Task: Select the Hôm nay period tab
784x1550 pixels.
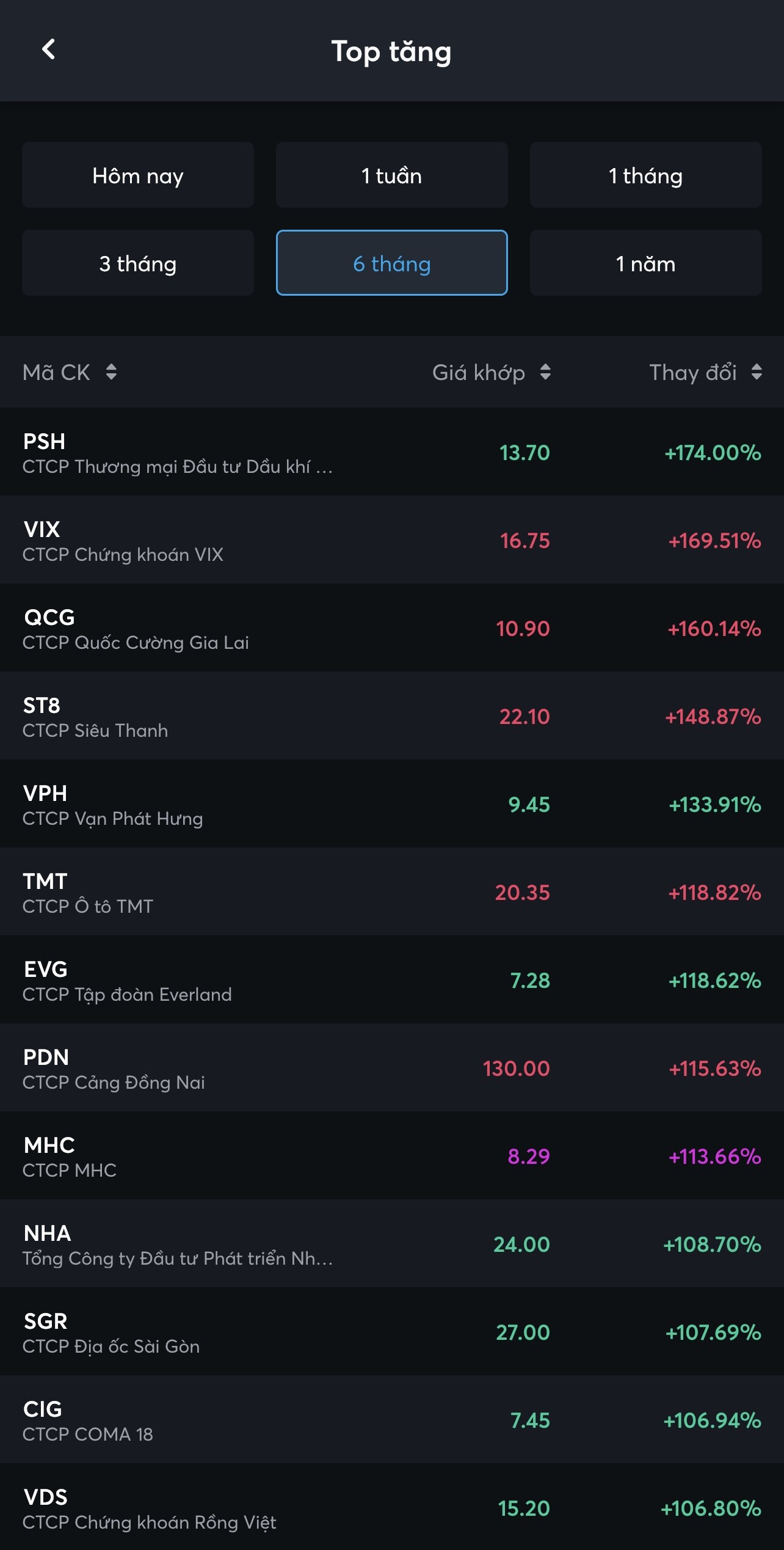Action: [138, 175]
